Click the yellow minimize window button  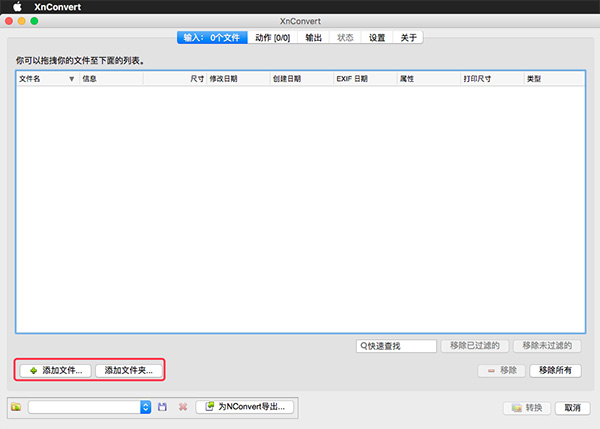coord(22,21)
